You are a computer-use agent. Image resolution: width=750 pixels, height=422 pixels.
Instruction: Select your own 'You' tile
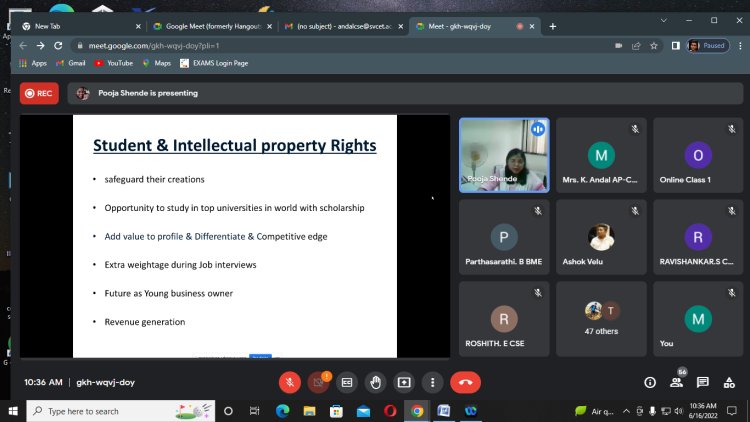tap(698, 319)
